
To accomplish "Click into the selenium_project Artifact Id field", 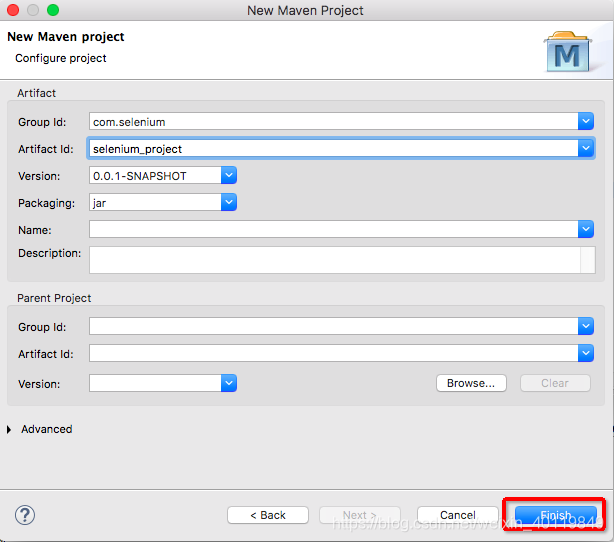I will tap(334, 148).
